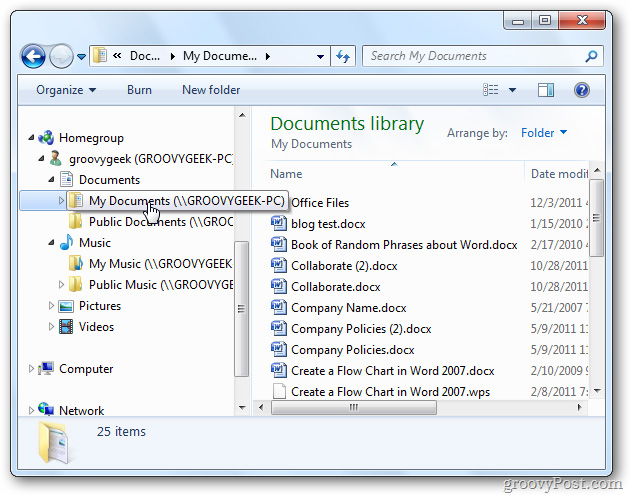631x495 pixels.
Task: Expand the Network tree node
Action: pyautogui.click(x=32, y=410)
